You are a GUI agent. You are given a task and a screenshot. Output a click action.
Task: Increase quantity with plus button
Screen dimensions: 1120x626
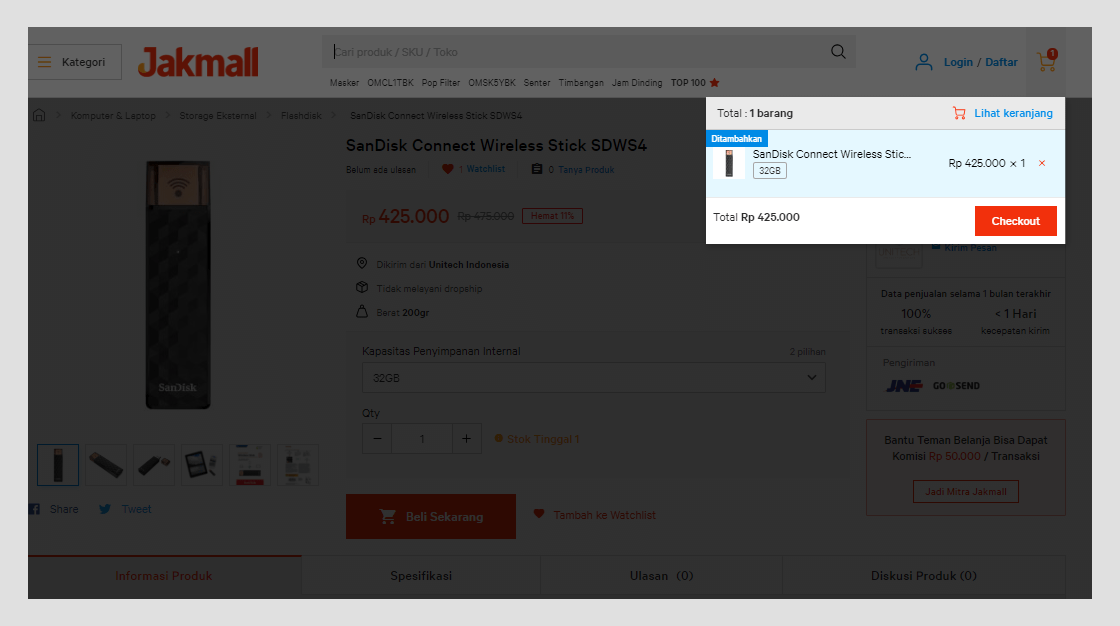[x=466, y=438]
